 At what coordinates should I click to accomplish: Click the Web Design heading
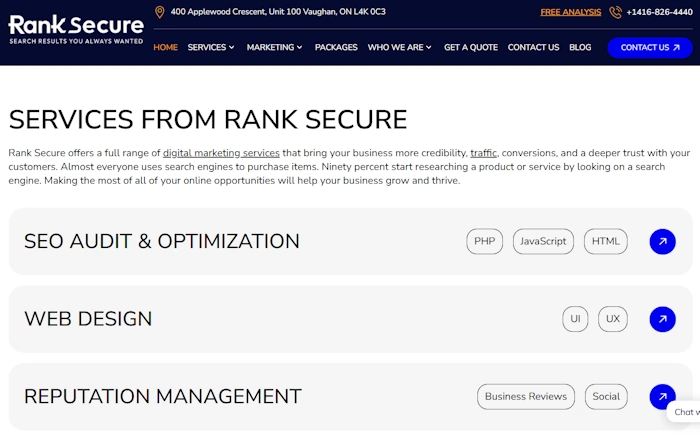pos(88,319)
